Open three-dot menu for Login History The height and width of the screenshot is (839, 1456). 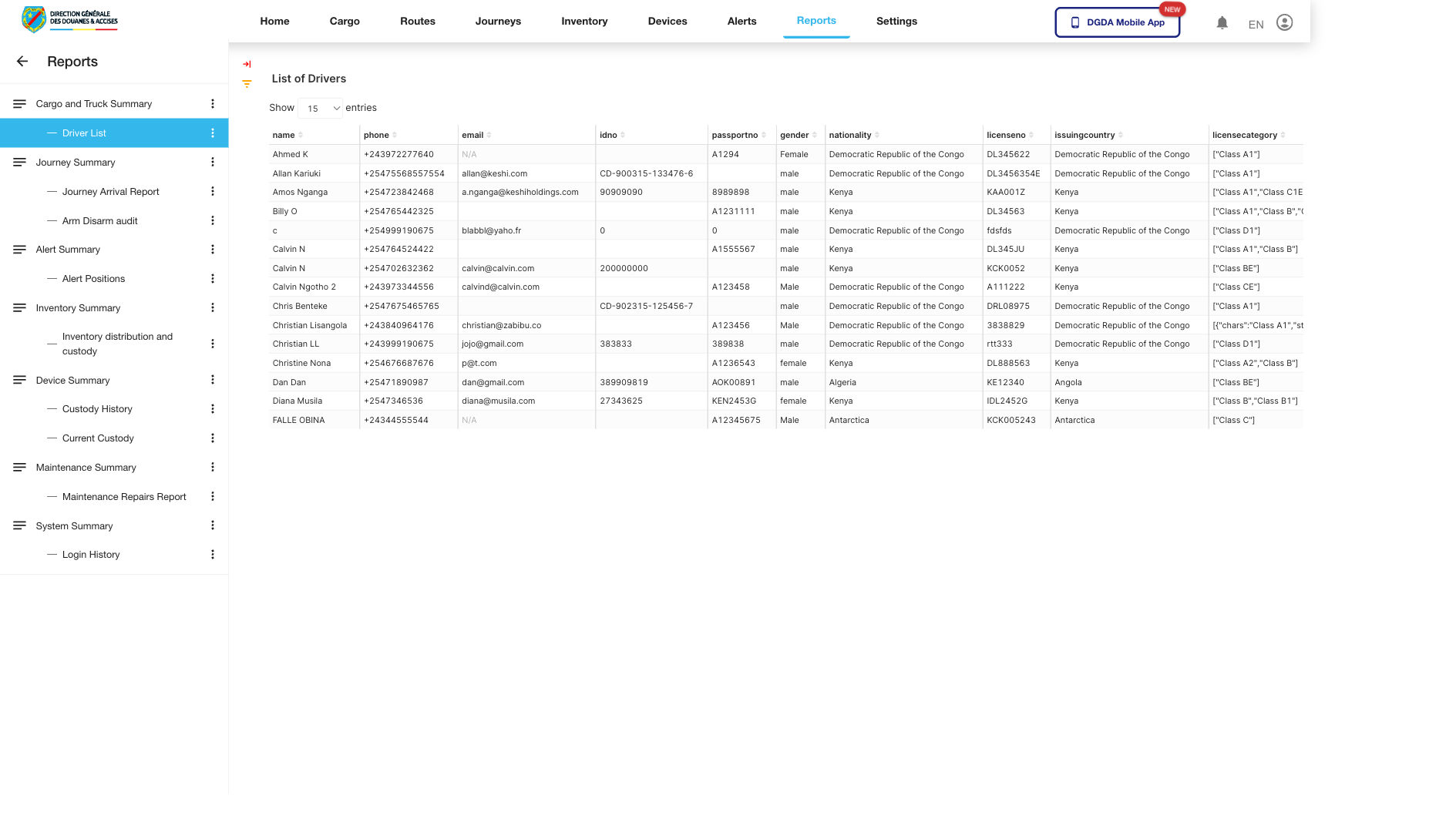pos(213,555)
